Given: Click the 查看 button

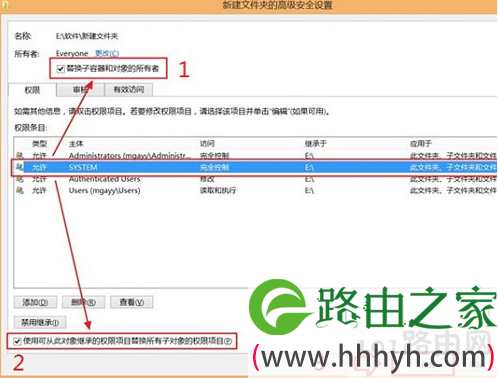Looking at the screenshot, I should click(x=132, y=302).
